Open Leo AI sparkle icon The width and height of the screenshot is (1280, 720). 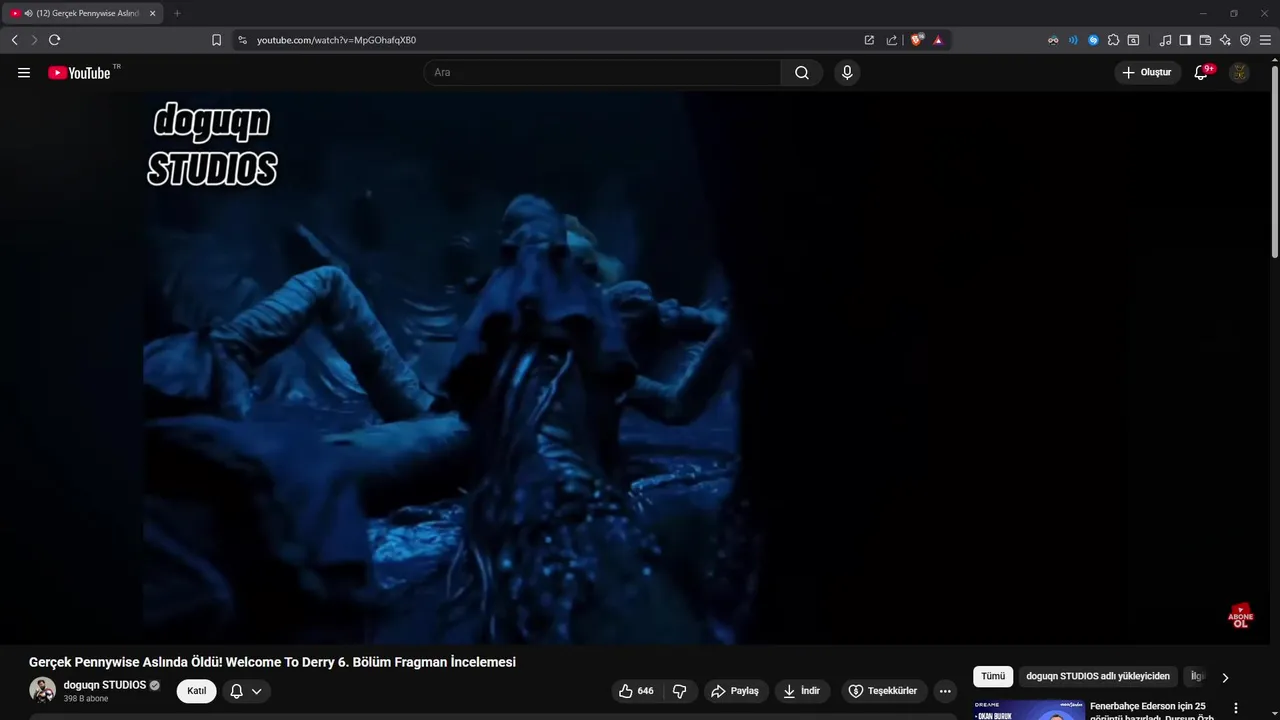pyautogui.click(x=1225, y=40)
